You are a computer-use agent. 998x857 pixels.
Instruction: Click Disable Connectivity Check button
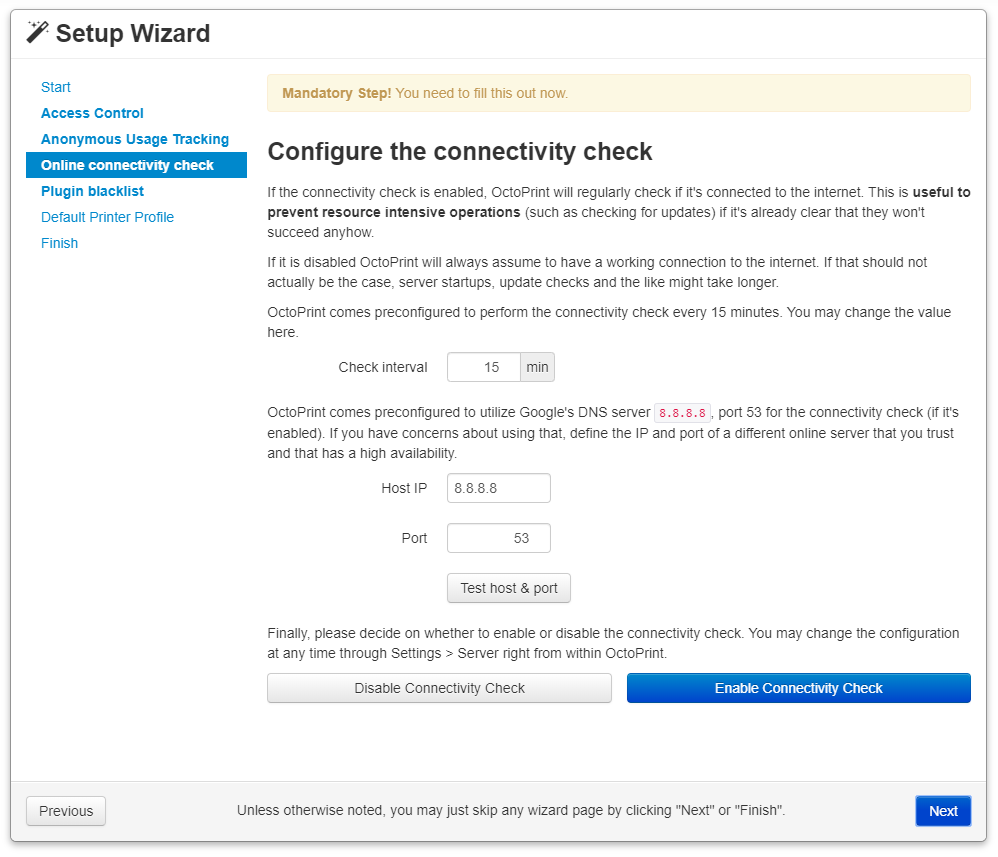(x=439, y=688)
